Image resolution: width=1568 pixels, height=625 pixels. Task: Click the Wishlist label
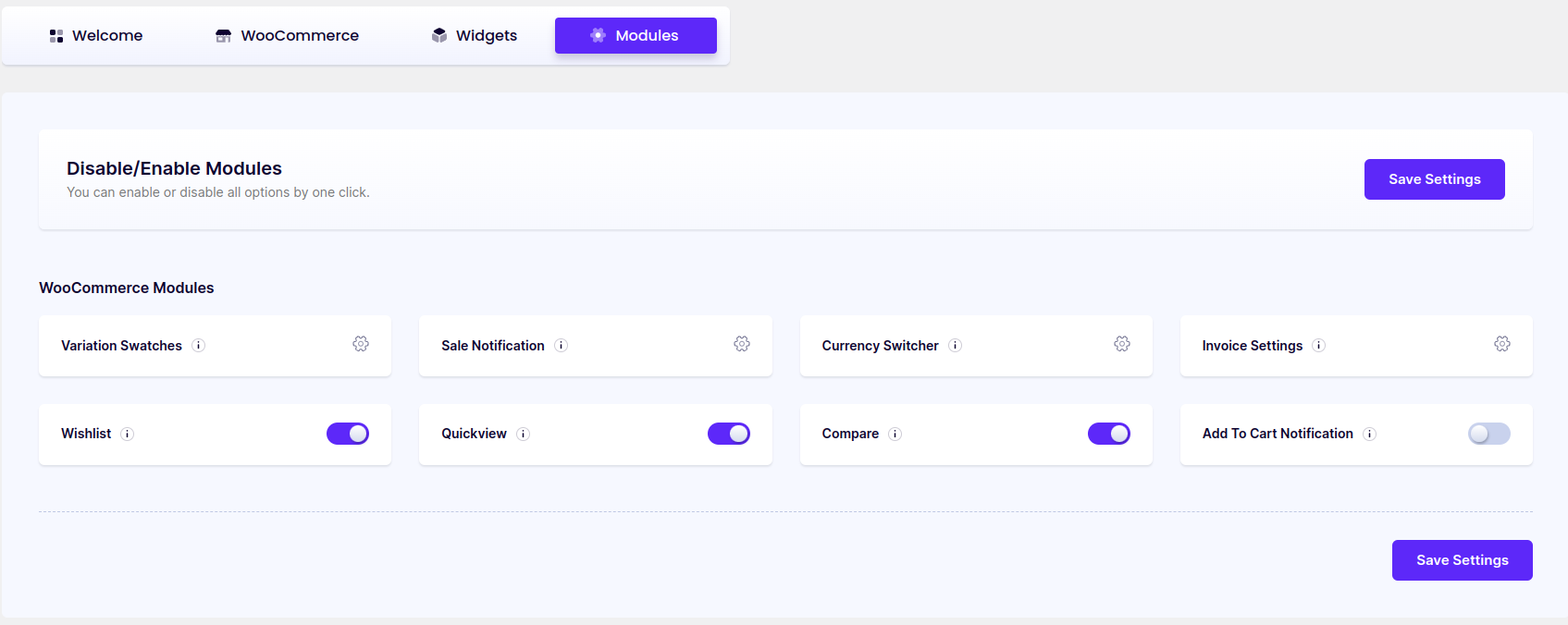(x=86, y=434)
